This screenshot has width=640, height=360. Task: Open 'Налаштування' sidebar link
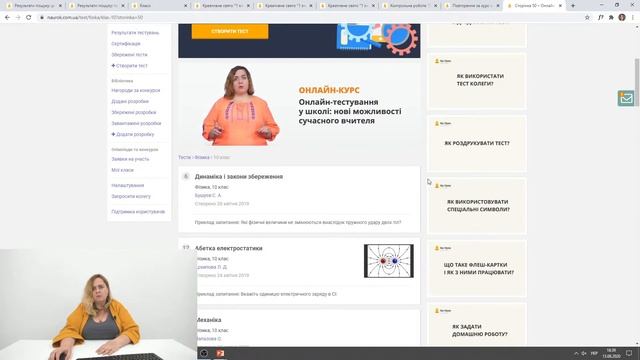click(x=128, y=185)
